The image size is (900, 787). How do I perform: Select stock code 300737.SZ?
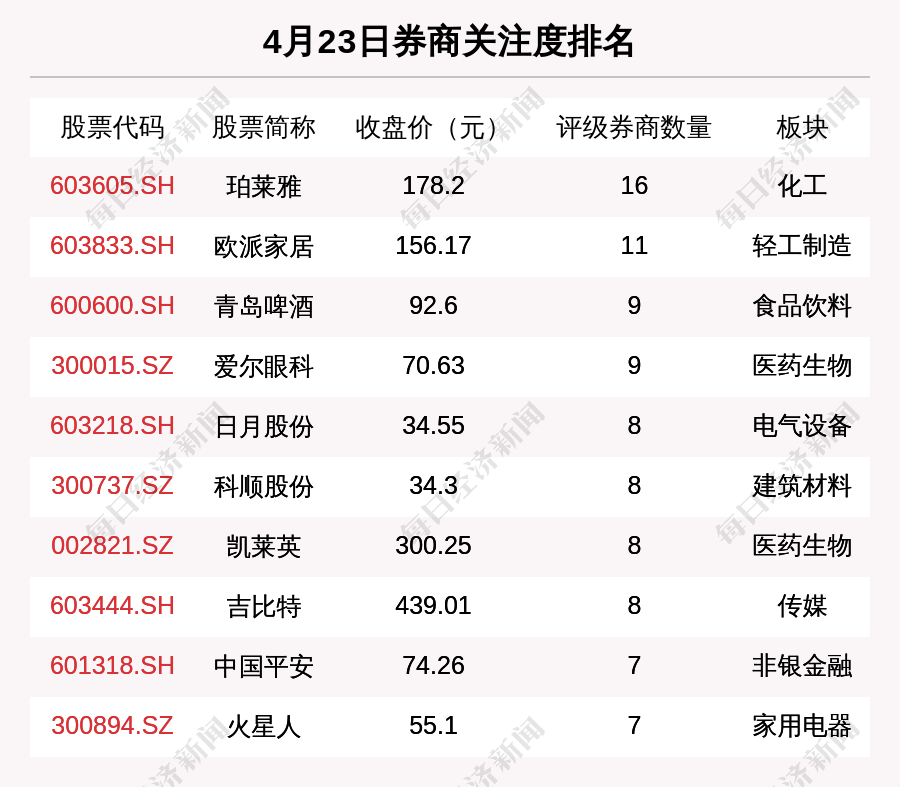(x=112, y=486)
